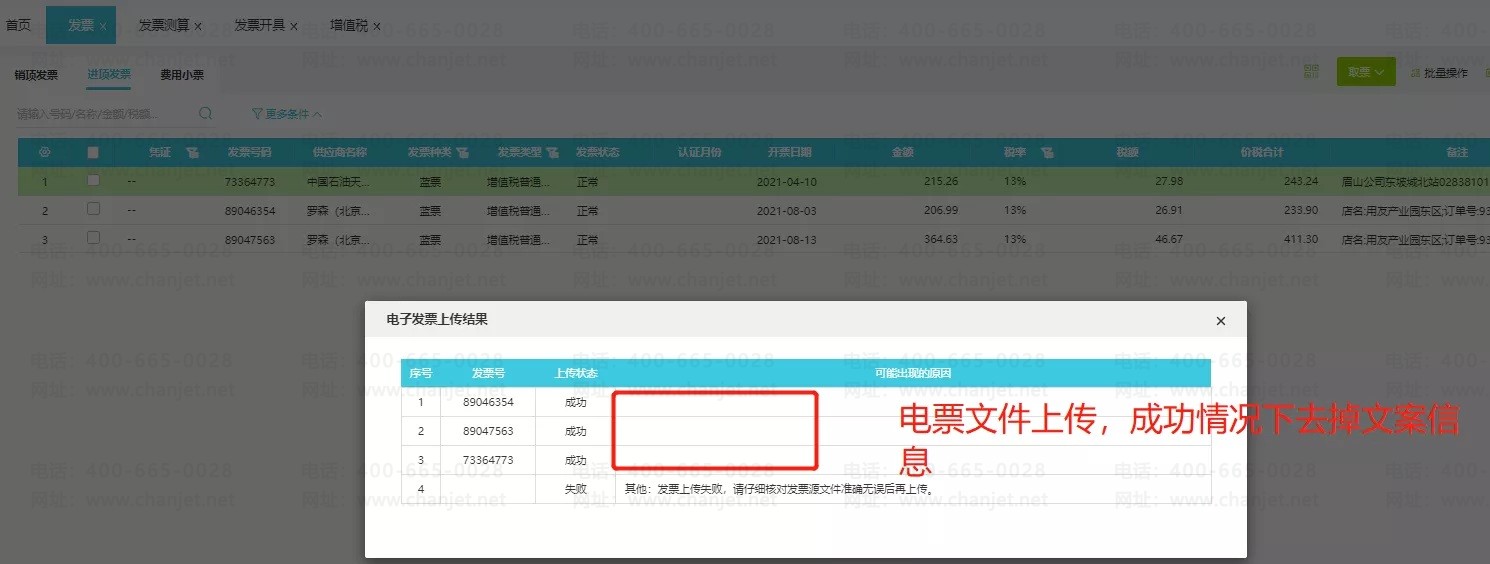Open table column settings gear icon
This screenshot has height=564, width=1490.
pos(44,152)
